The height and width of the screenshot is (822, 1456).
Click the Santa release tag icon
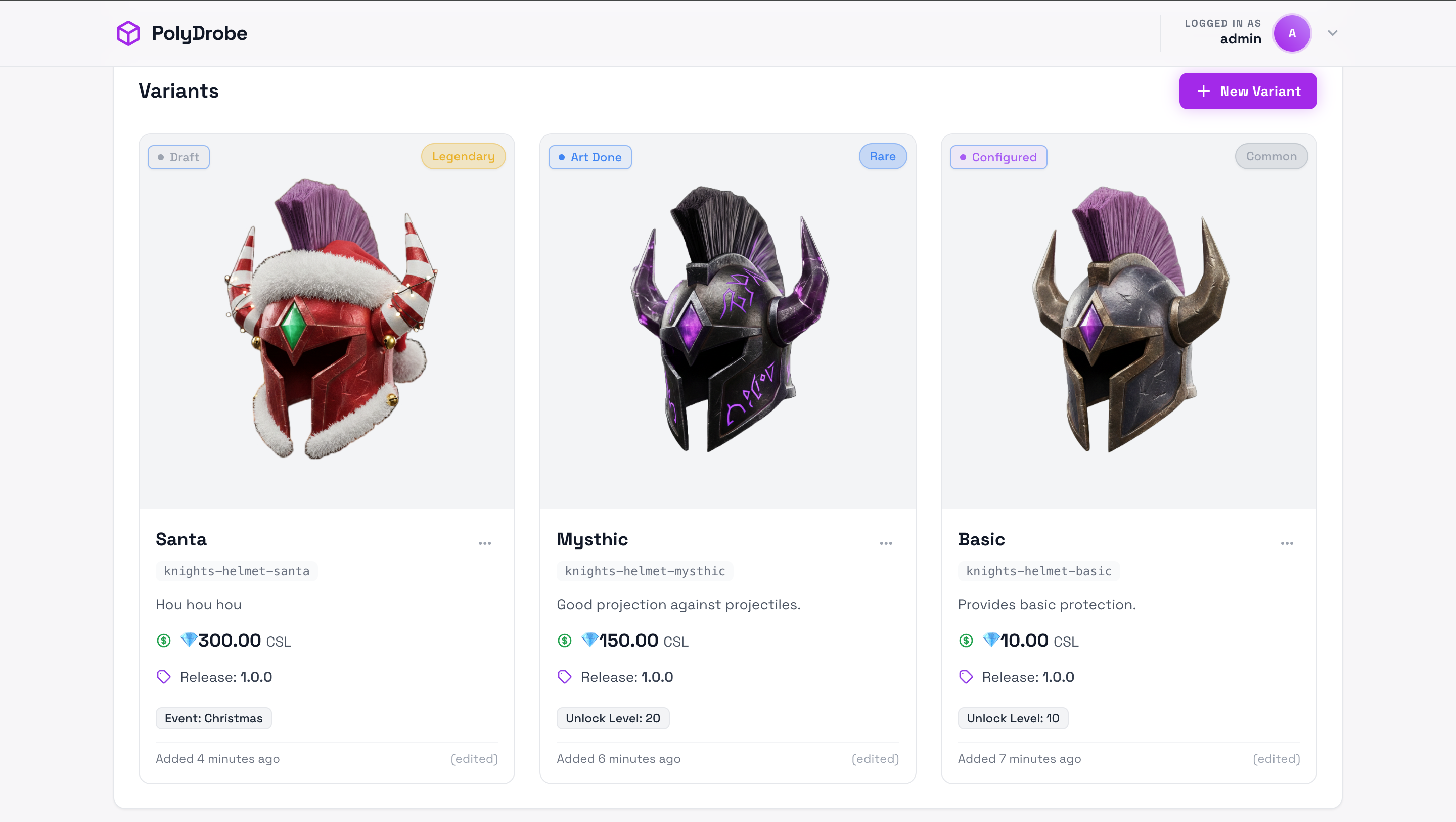[163, 677]
